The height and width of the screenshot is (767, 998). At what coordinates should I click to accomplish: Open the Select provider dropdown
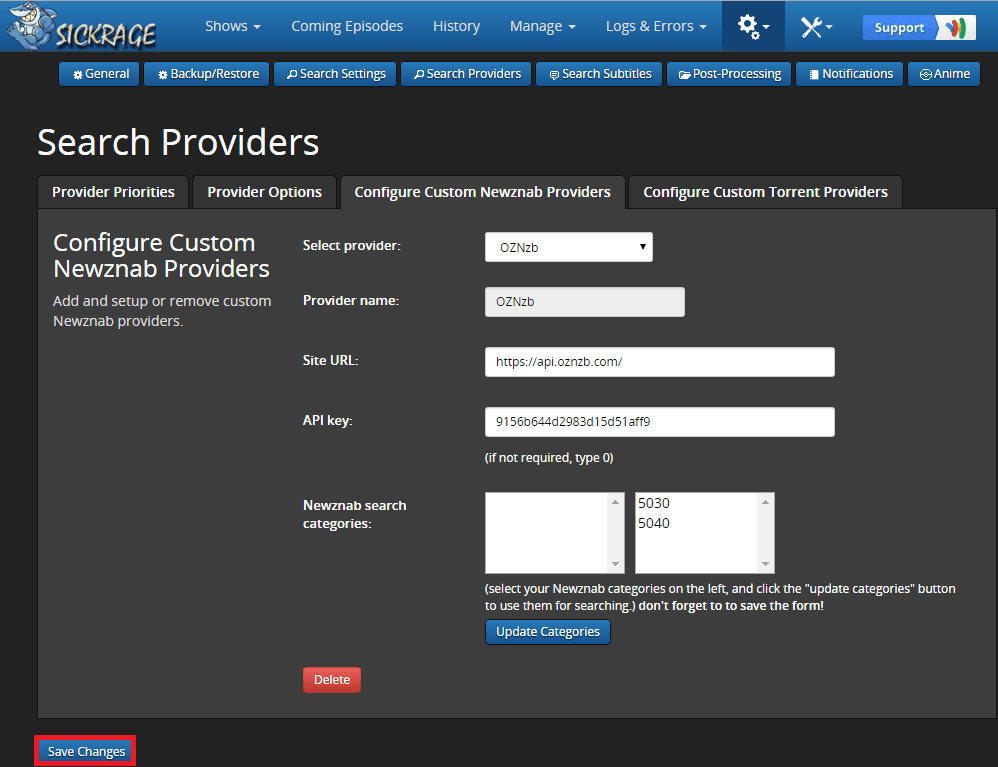(x=568, y=247)
